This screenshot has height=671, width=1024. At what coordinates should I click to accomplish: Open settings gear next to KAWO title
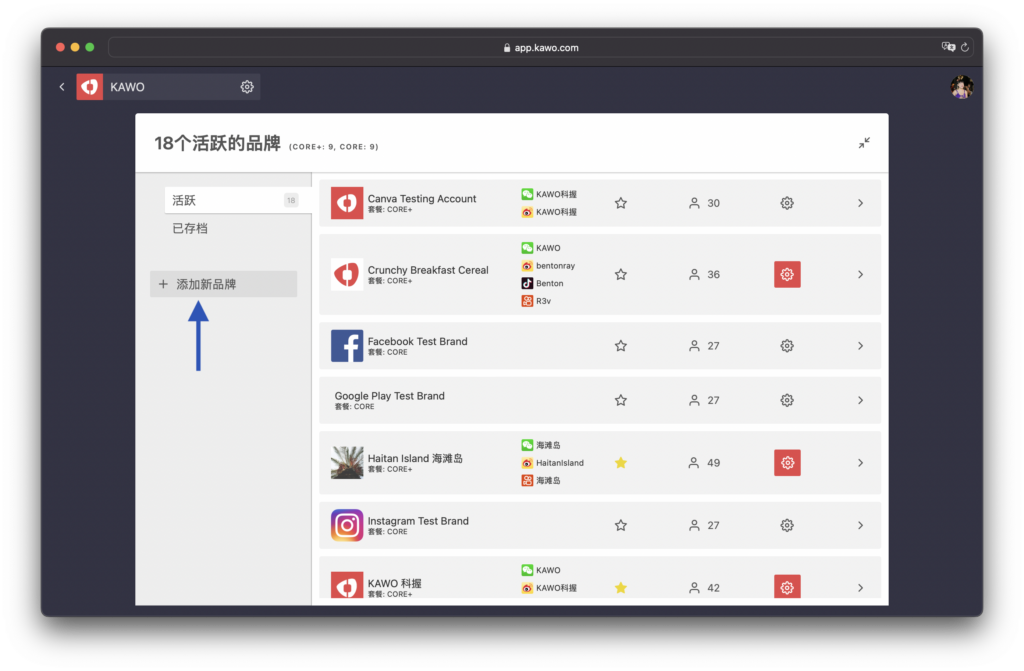point(247,87)
